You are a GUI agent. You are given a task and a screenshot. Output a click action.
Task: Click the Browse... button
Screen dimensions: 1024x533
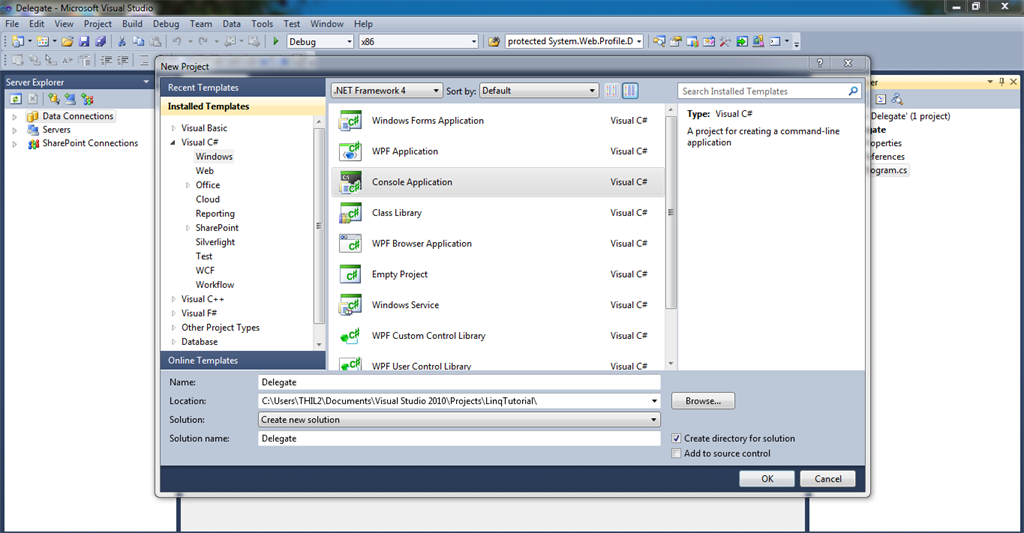point(703,401)
